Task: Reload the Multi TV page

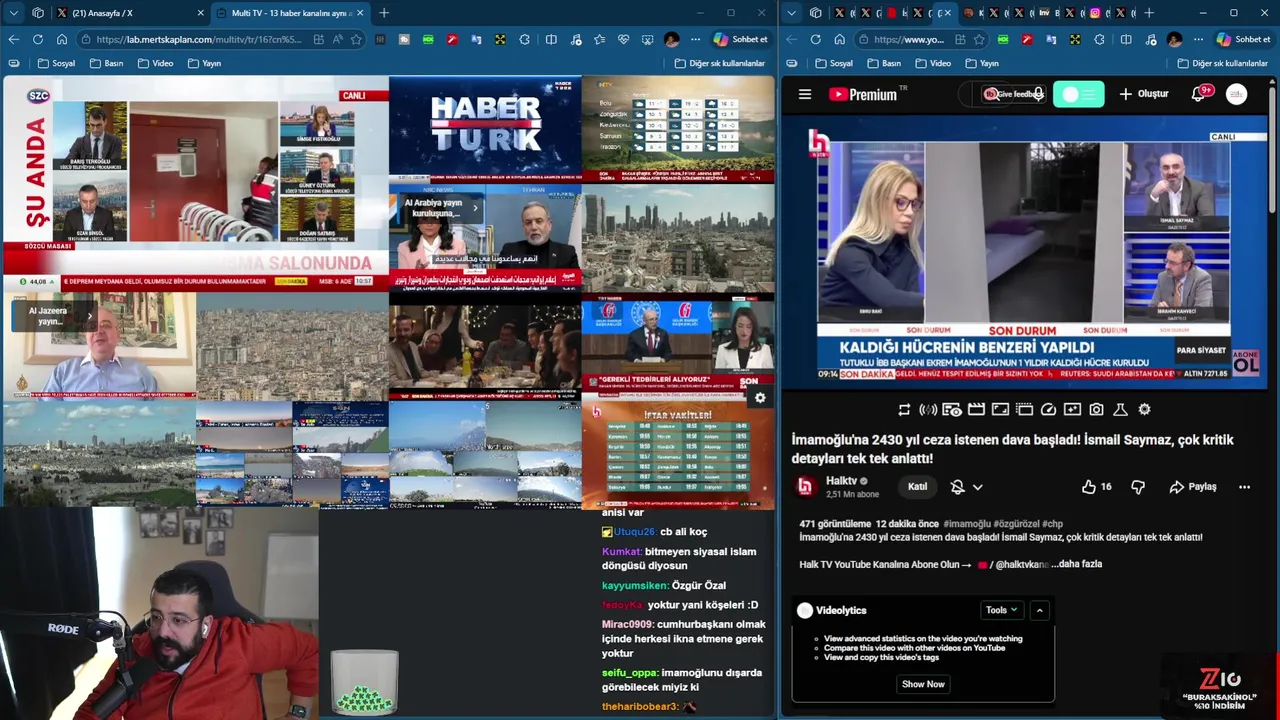Action: [37, 39]
